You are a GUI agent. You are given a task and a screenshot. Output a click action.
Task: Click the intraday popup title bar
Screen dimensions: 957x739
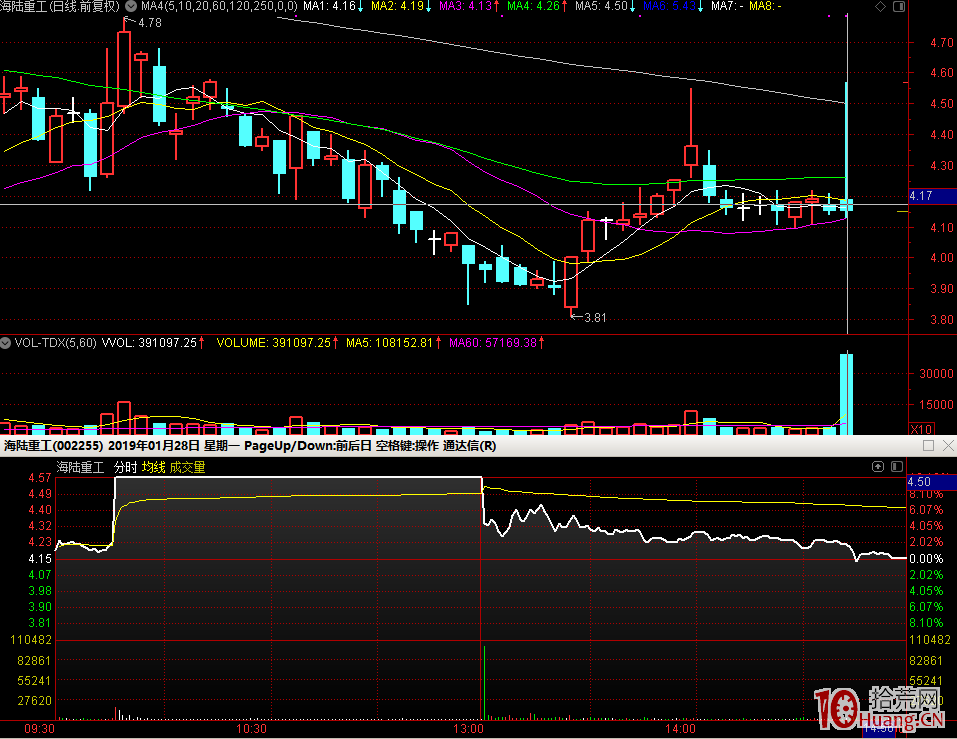(x=400, y=445)
